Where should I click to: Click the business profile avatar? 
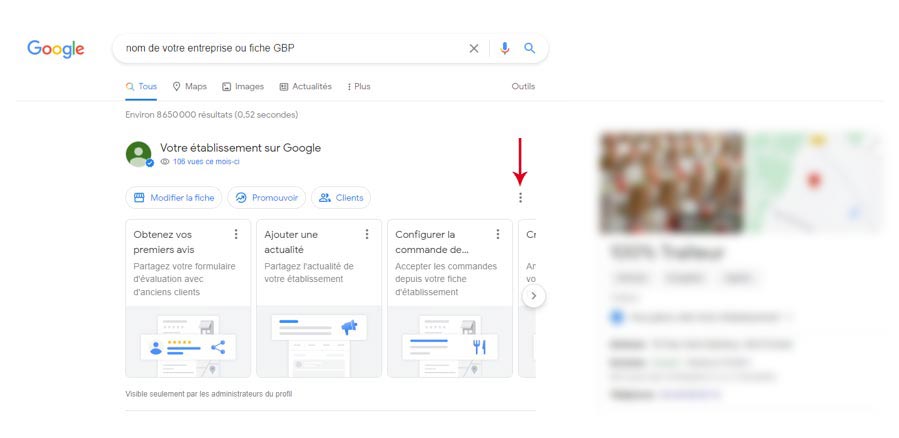pos(139,154)
